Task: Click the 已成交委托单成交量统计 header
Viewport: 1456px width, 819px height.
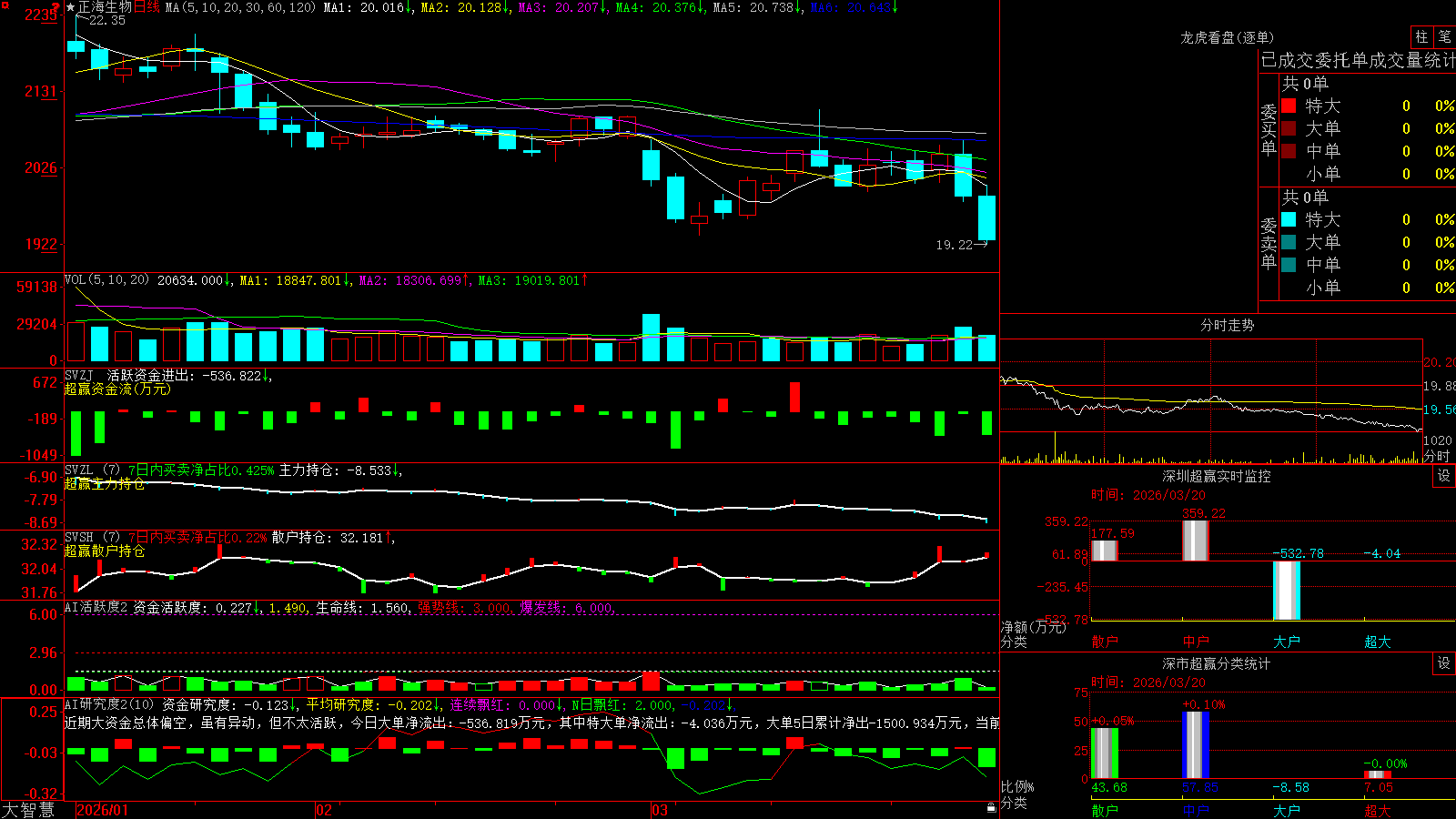Action: tap(1358, 60)
